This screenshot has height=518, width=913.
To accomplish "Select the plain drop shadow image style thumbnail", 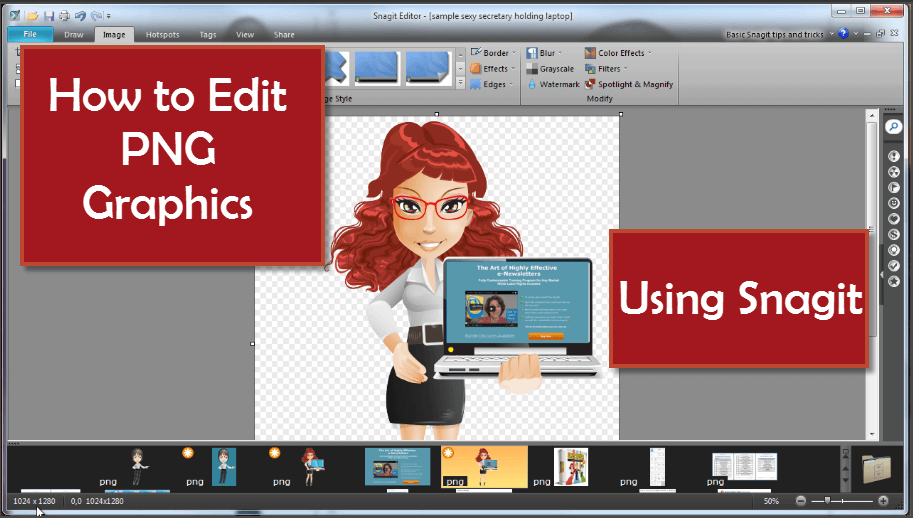I will coord(377,68).
